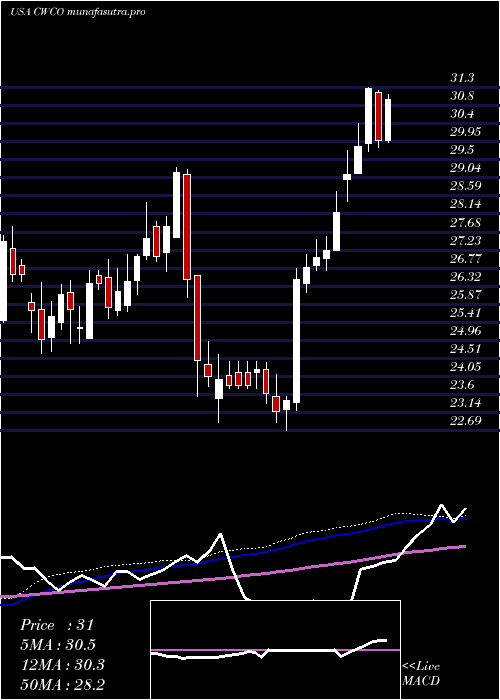500x700 pixels.
Task: Click the 24.51 price axis label
Action: coord(465,349)
